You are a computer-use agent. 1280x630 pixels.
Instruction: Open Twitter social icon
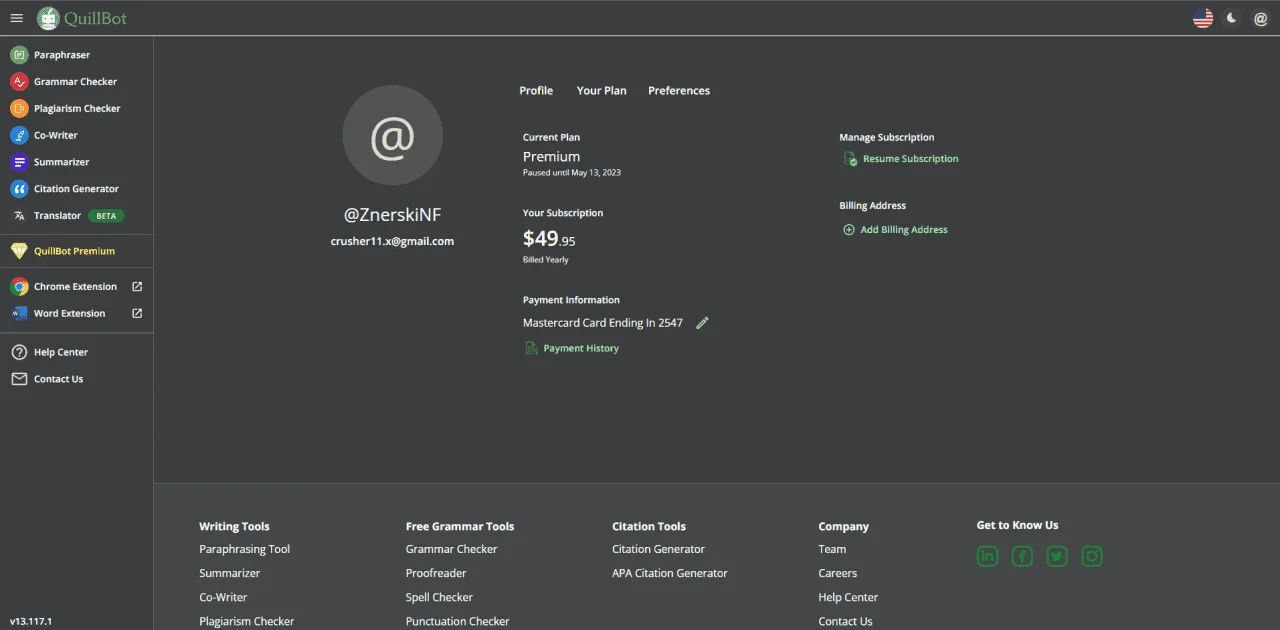click(x=1057, y=557)
